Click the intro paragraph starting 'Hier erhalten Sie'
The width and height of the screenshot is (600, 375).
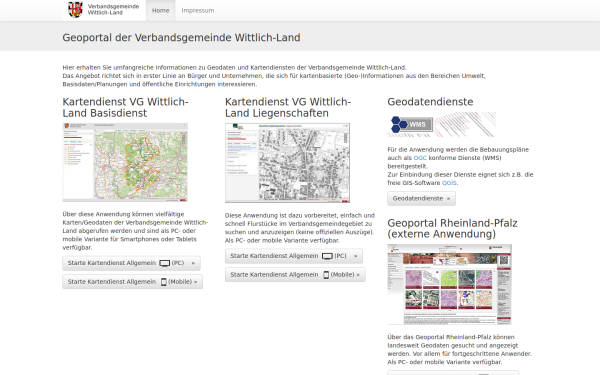(x=274, y=76)
